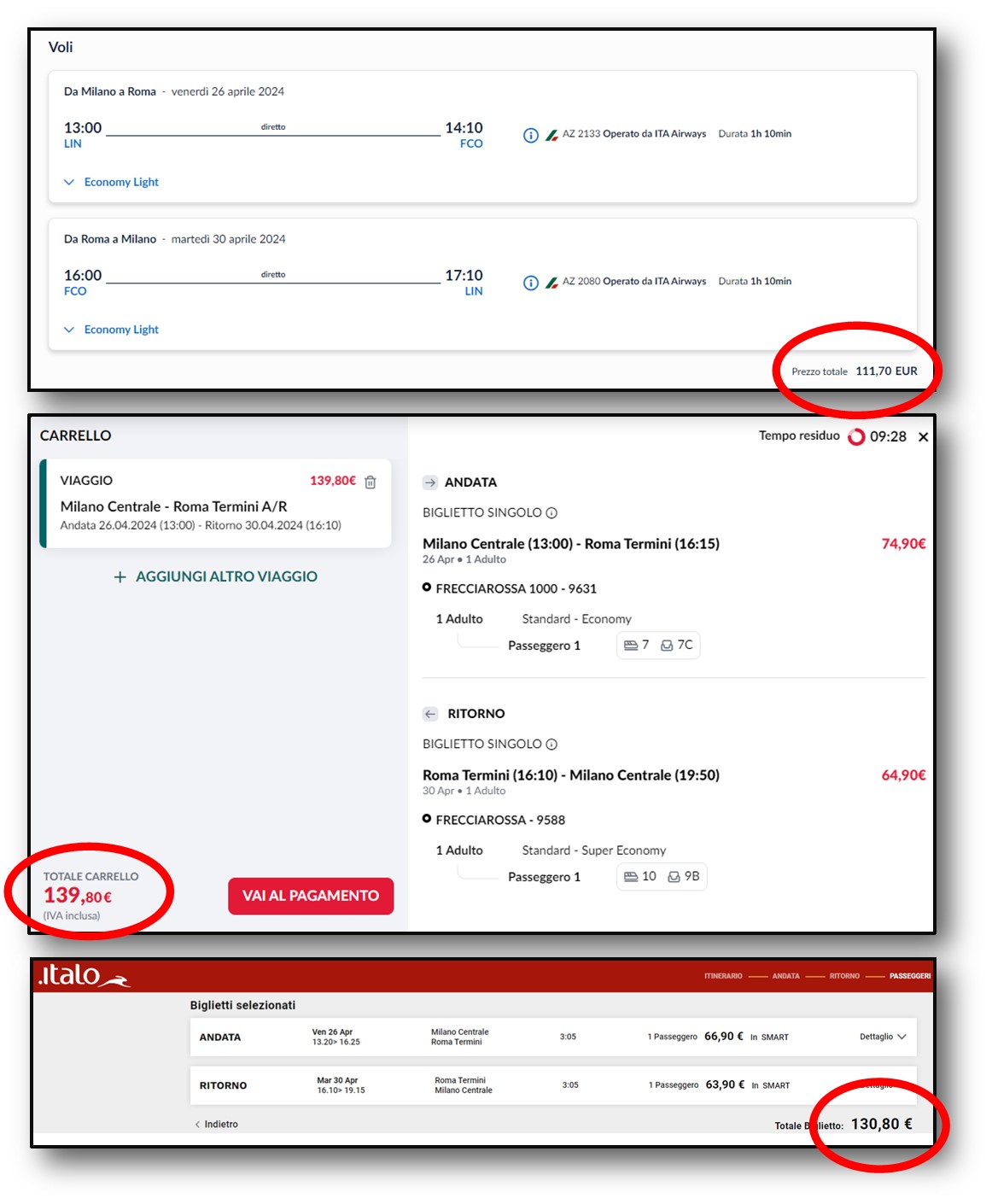Click 'Mar 30 Apr' Italo date

(x=337, y=1080)
